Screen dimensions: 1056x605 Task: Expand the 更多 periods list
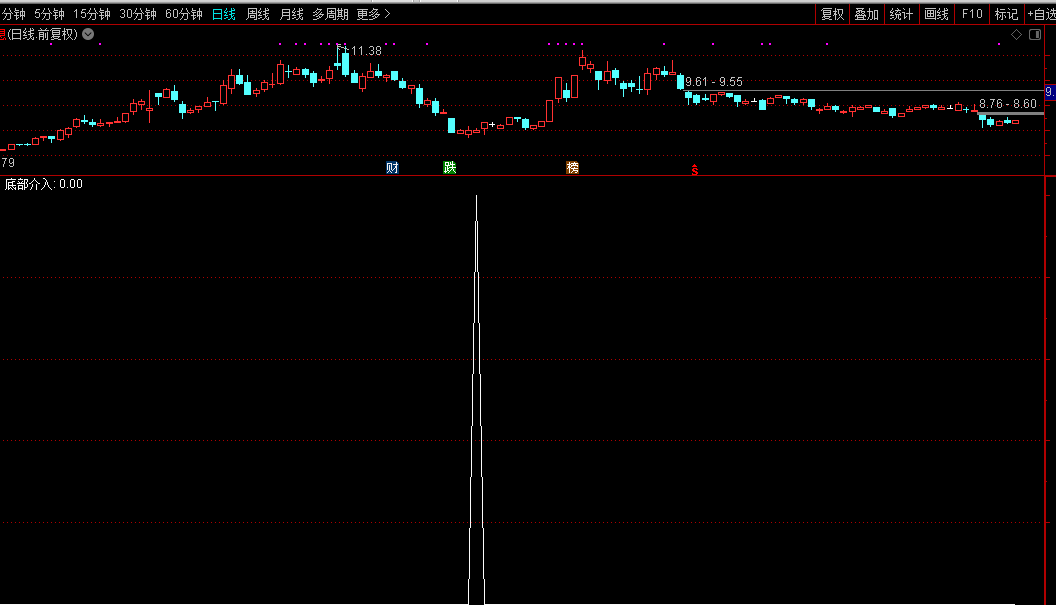point(372,14)
